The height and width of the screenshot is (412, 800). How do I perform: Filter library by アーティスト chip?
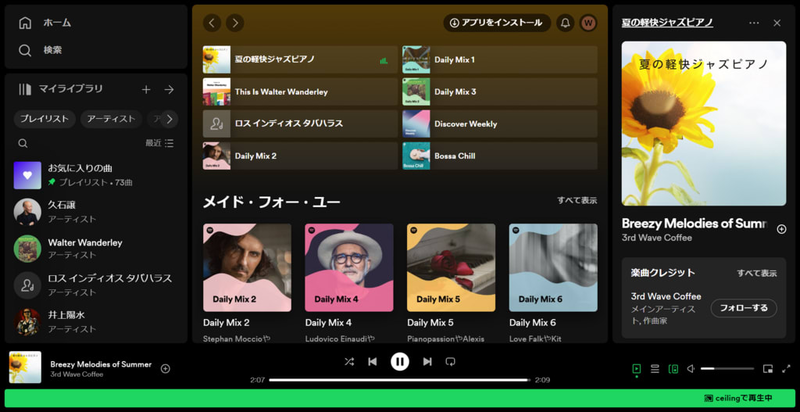[111, 119]
